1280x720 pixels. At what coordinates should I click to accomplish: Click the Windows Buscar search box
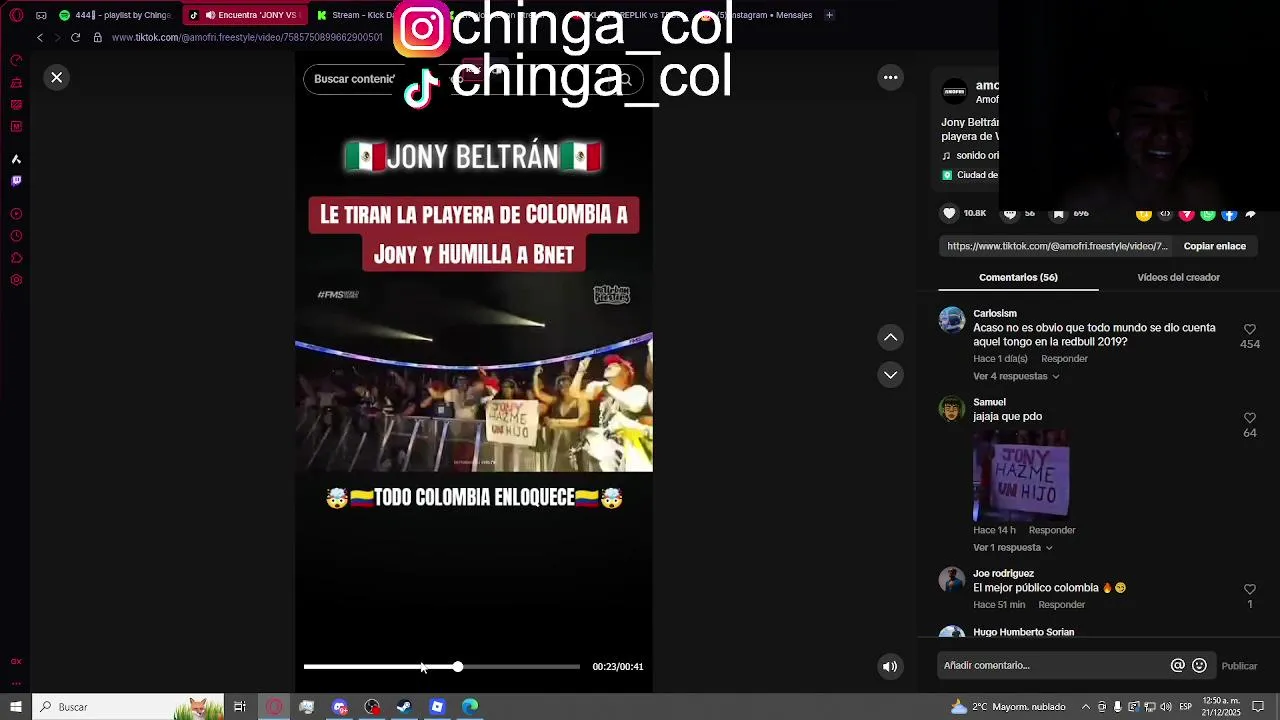(128, 707)
